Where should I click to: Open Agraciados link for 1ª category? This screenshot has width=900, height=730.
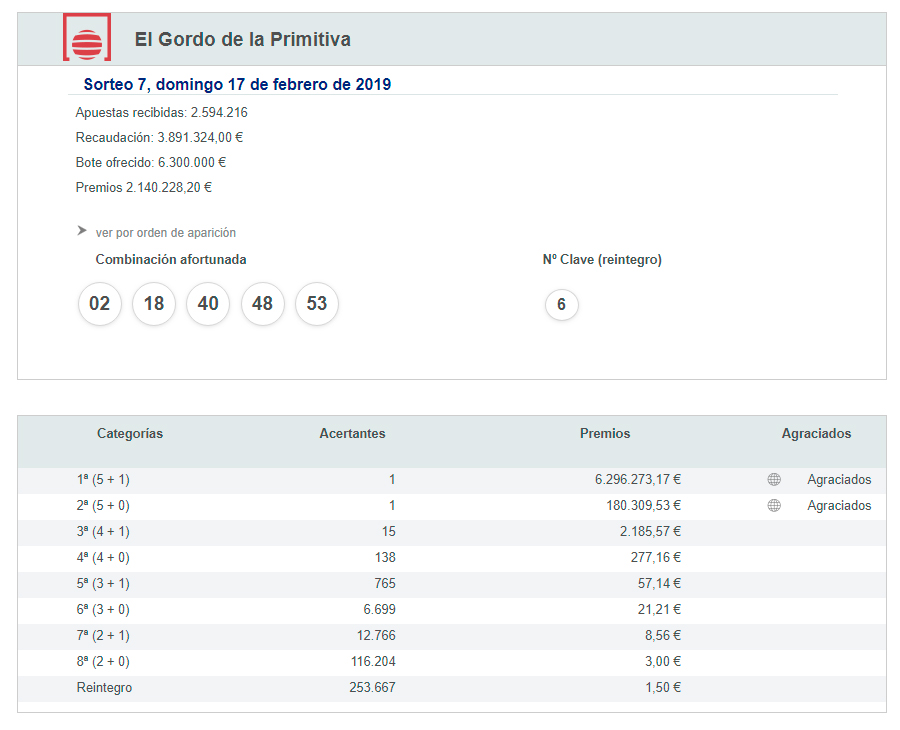tap(839, 480)
